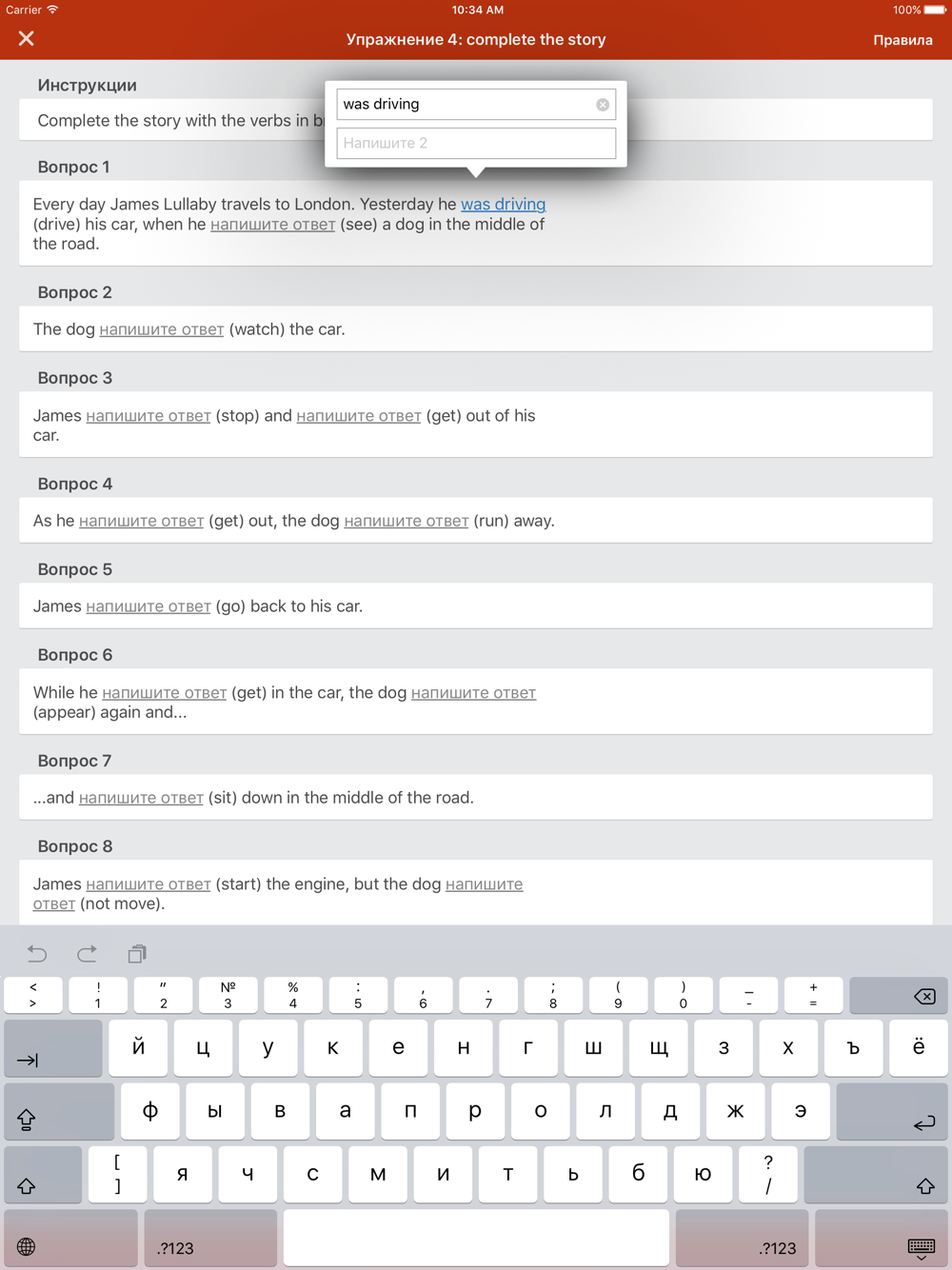Open the answer blank before (stop)
Image resolution: width=952 pixels, height=1270 pixels.
(x=149, y=416)
